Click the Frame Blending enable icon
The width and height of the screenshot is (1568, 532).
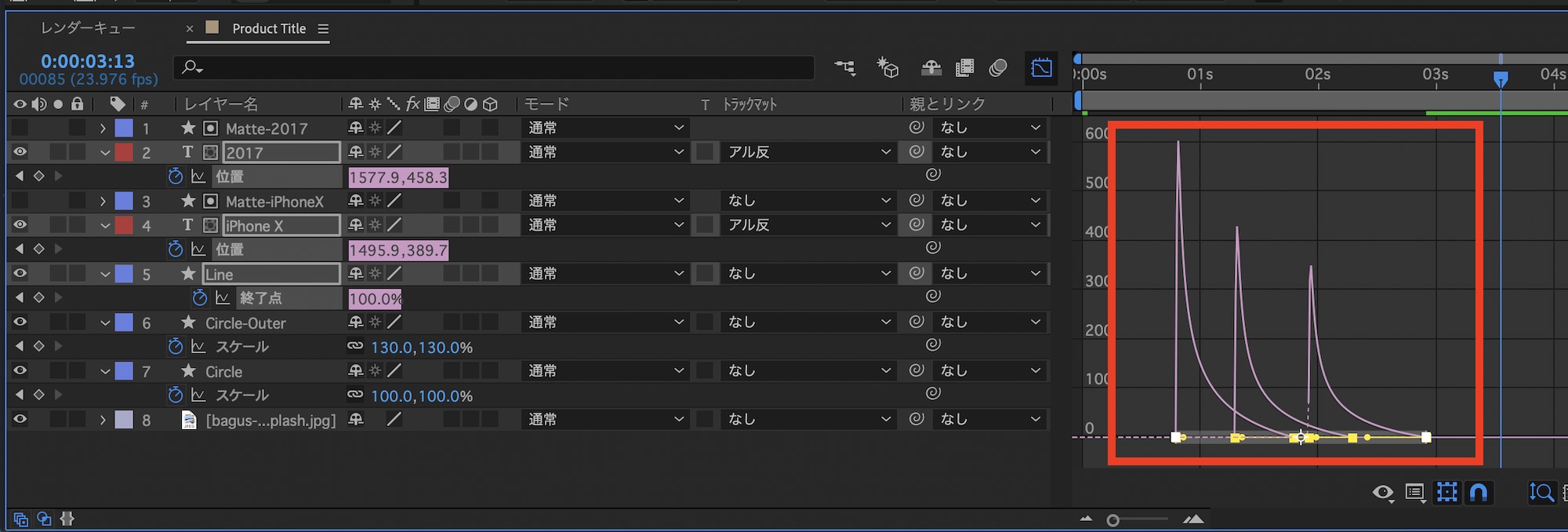964,68
